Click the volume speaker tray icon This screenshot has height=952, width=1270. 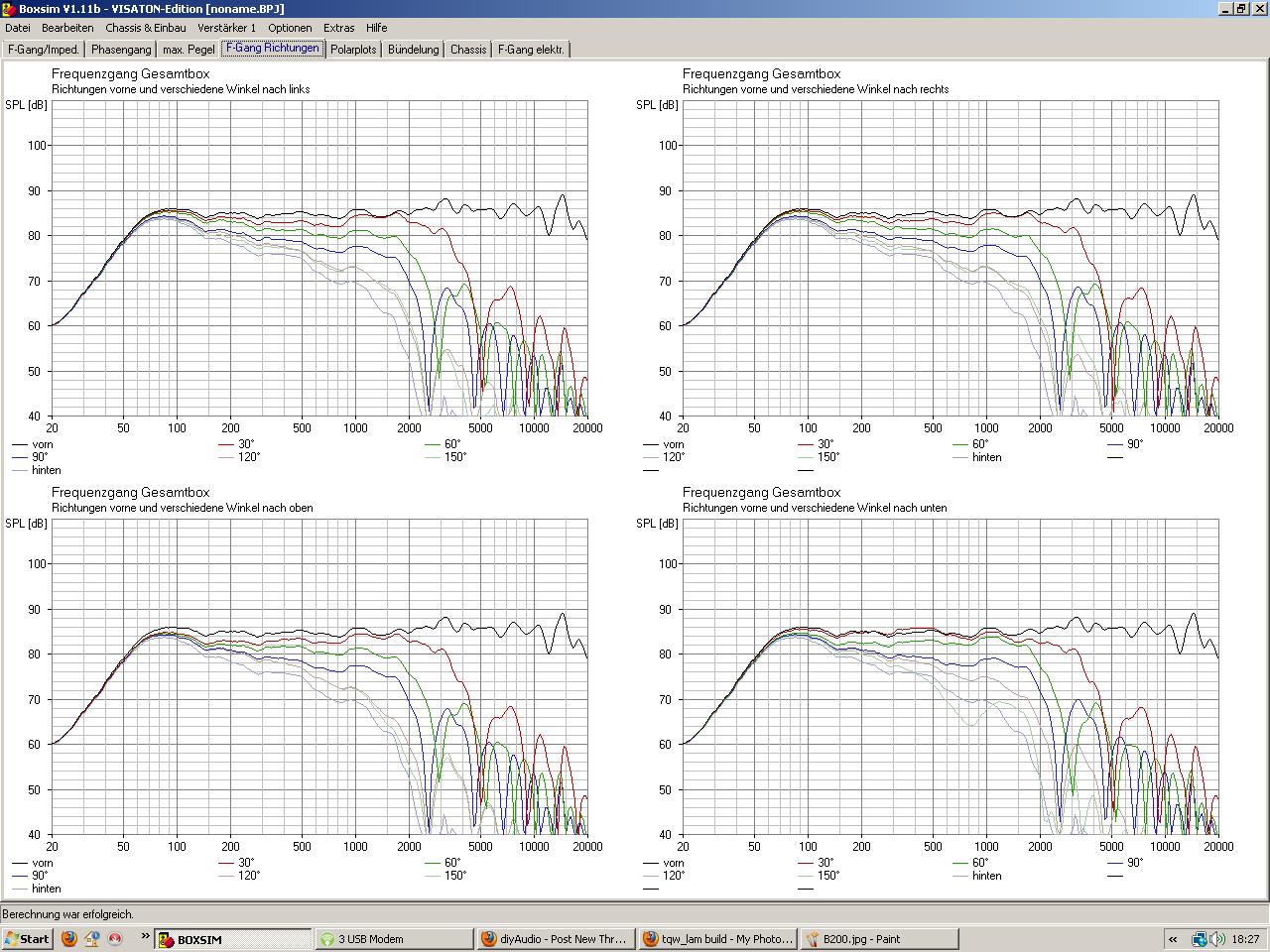1216,939
